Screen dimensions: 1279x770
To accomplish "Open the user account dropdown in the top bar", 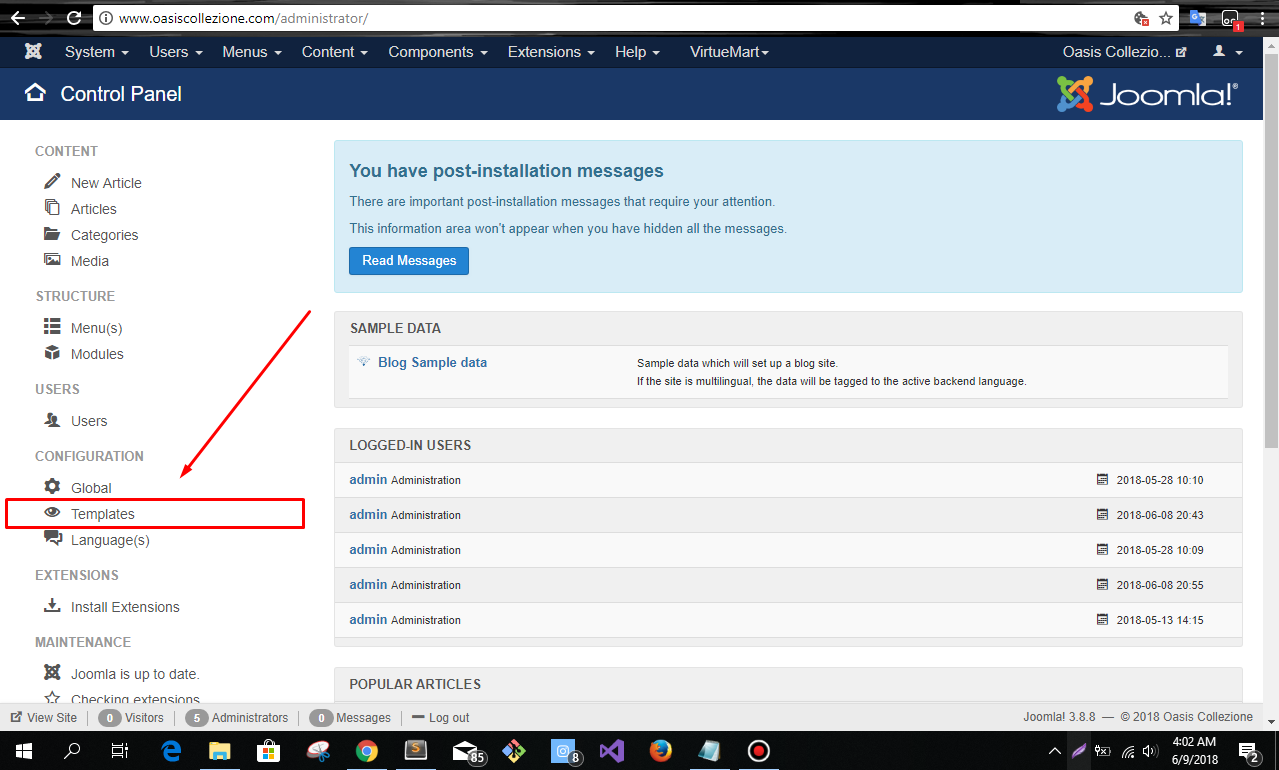I will [1227, 52].
